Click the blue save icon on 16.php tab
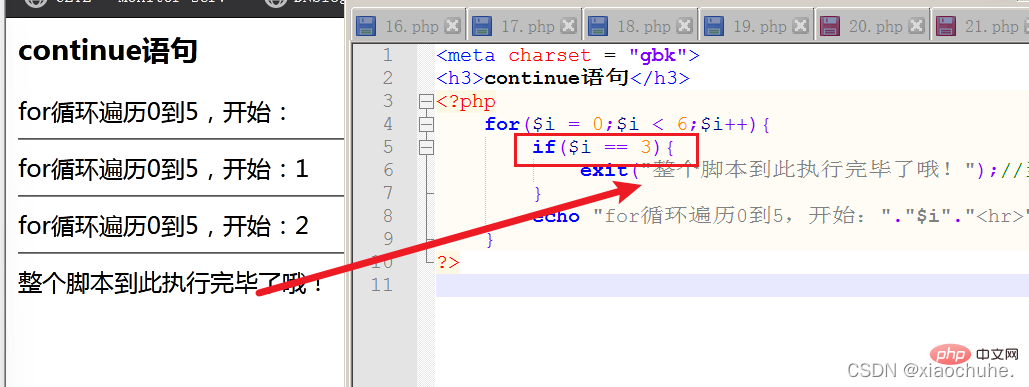 coord(366,26)
